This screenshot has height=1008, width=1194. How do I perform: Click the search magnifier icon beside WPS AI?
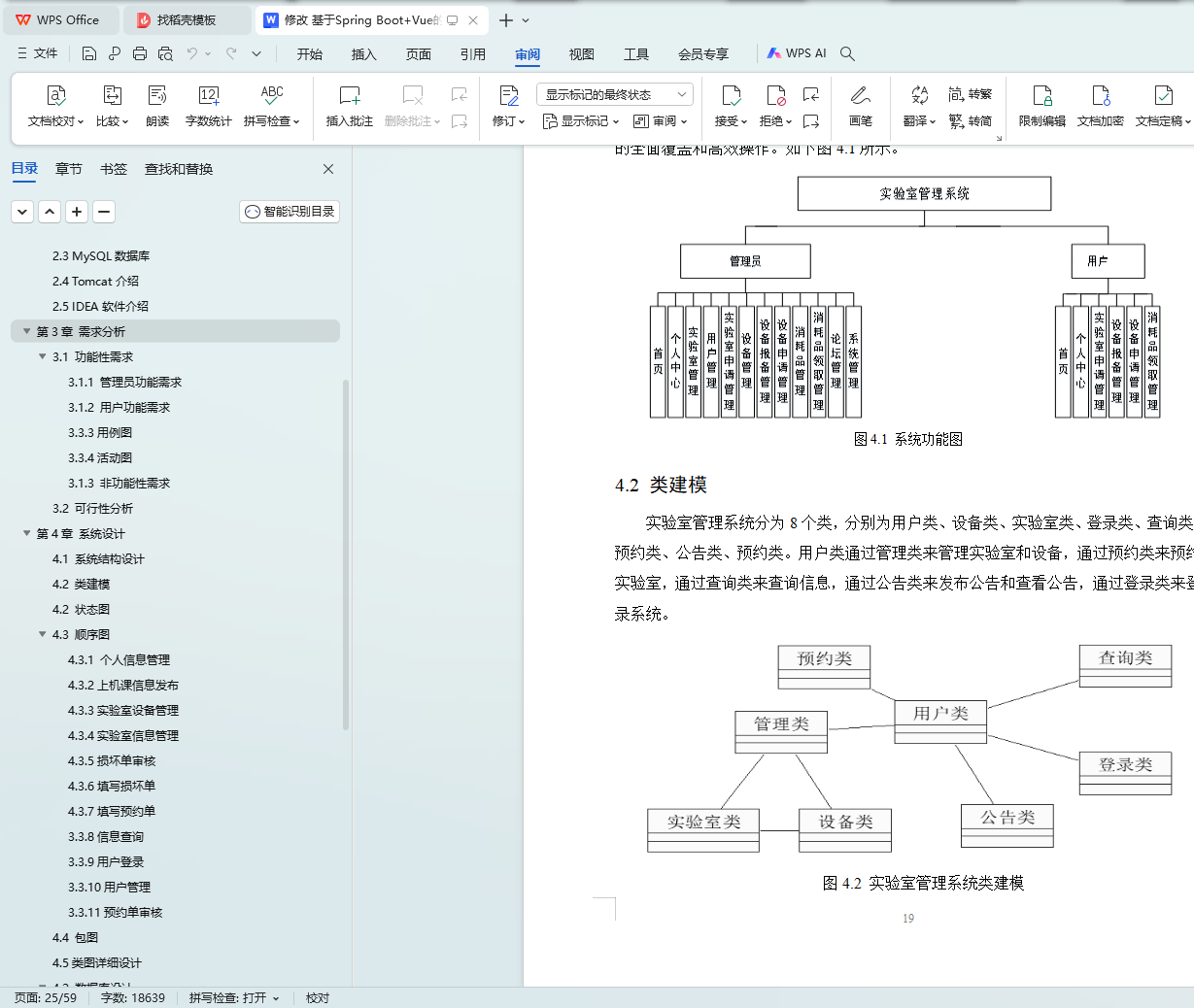tap(847, 53)
